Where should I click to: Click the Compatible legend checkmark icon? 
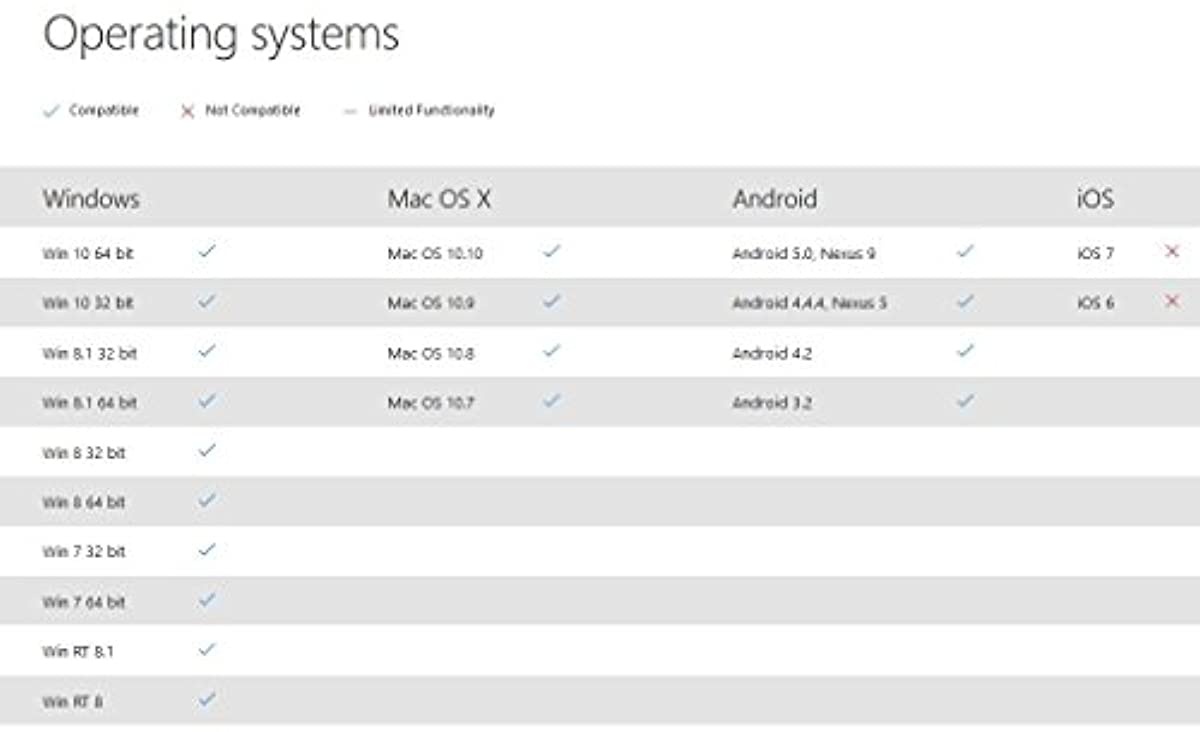pos(51,112)
